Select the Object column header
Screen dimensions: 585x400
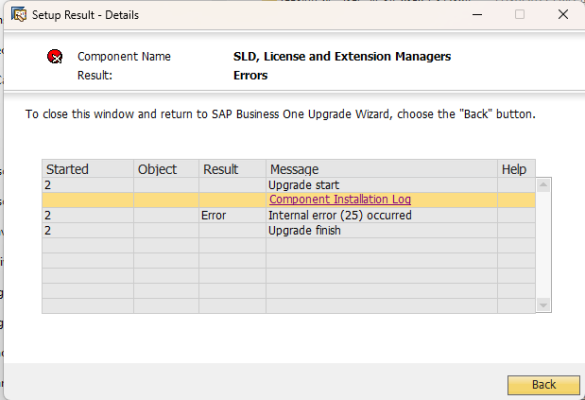pyautogui.click(x=166, y=169)
